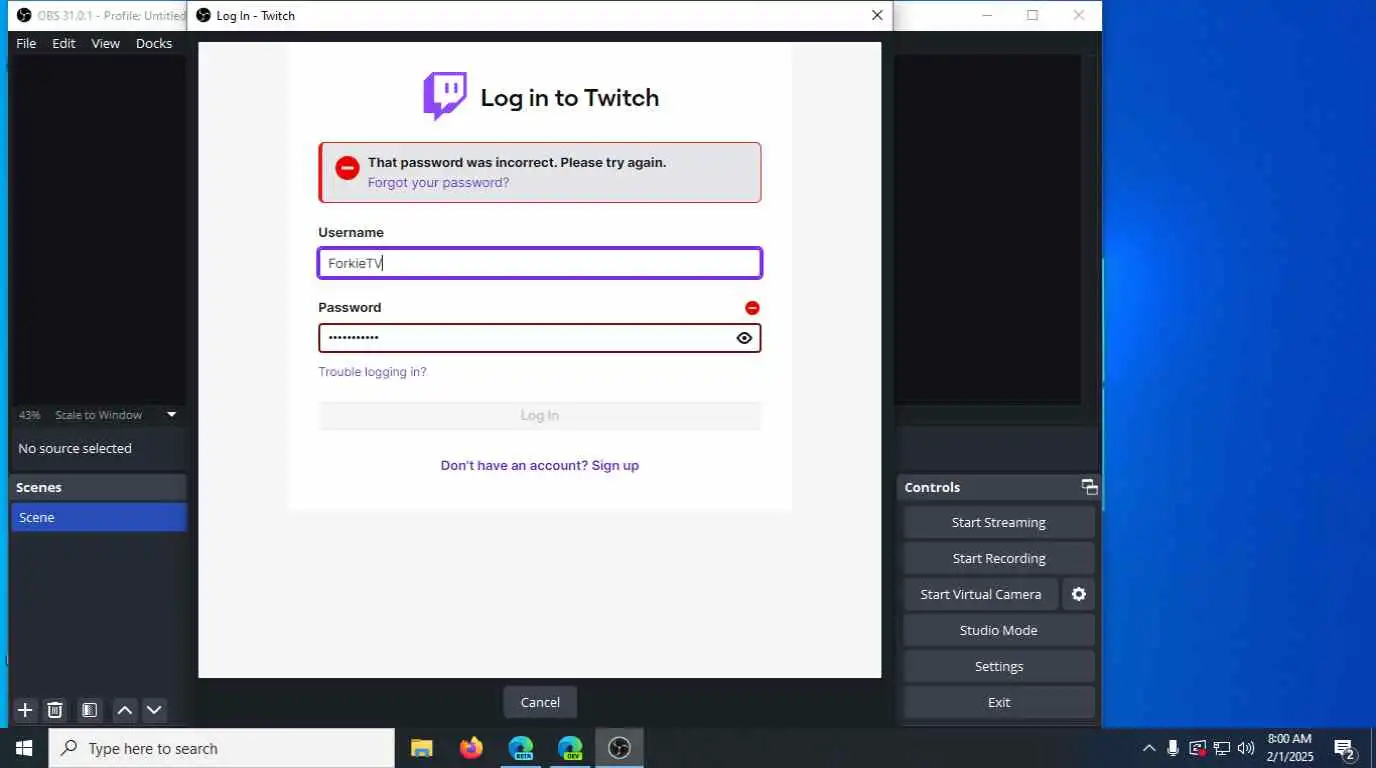1376x768 pixels.
Task: Close the Log In - Twitch dialog
Action: point(877,15)
